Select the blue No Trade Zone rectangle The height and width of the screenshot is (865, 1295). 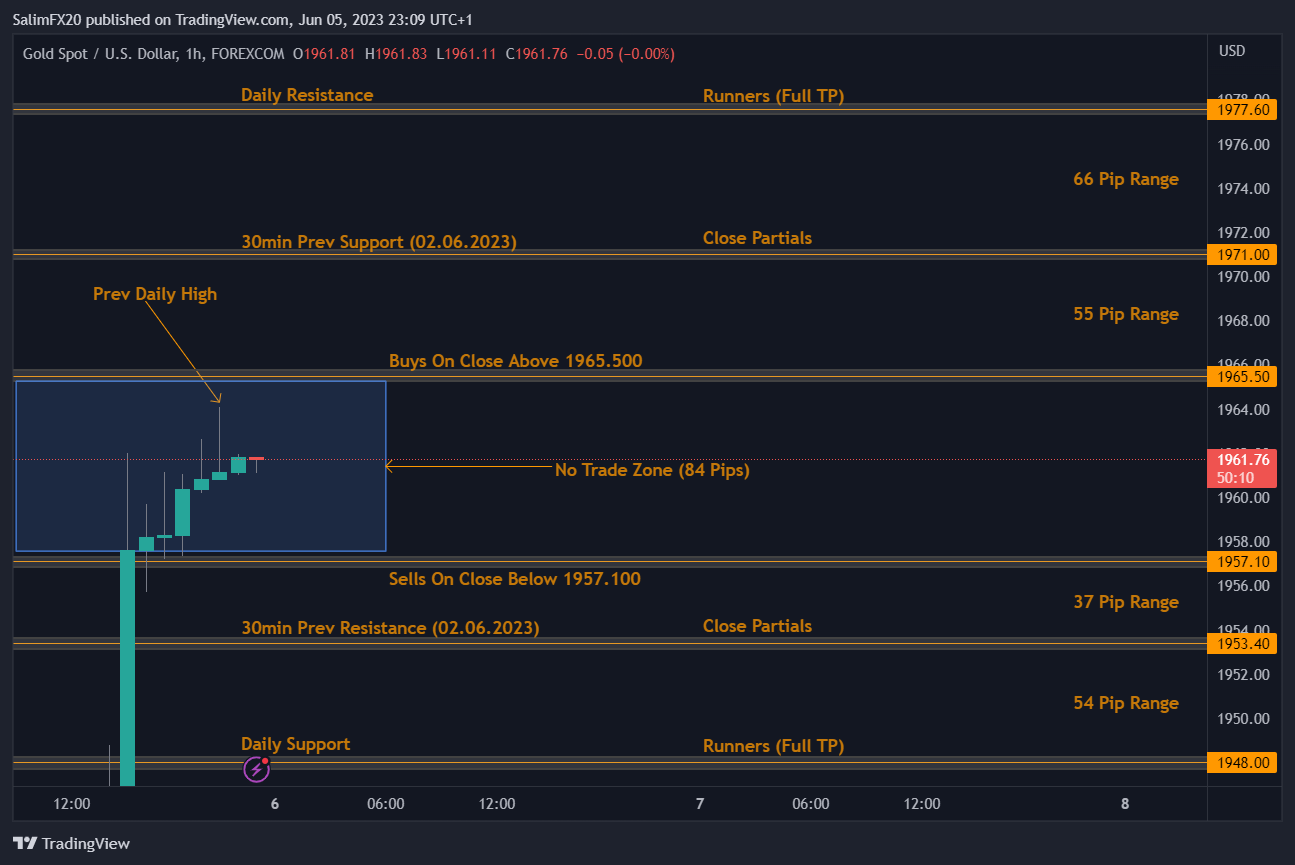[200, 465]
